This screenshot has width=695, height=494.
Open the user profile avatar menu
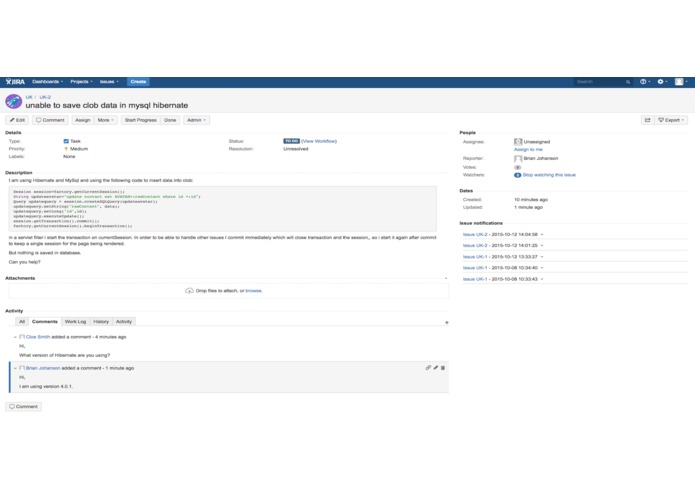coord(681,82)
